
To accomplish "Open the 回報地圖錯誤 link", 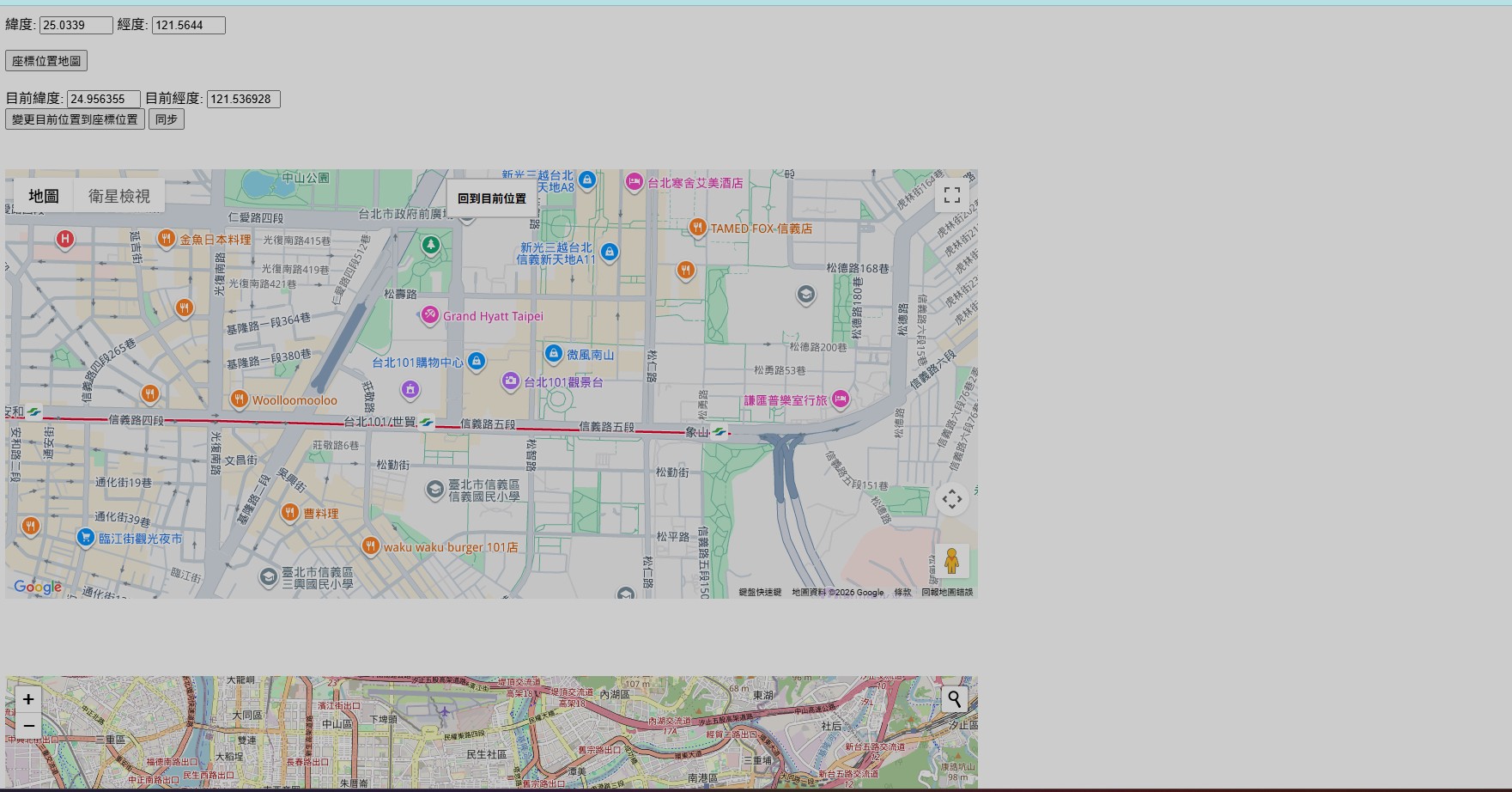I will [x=947, y=592].
